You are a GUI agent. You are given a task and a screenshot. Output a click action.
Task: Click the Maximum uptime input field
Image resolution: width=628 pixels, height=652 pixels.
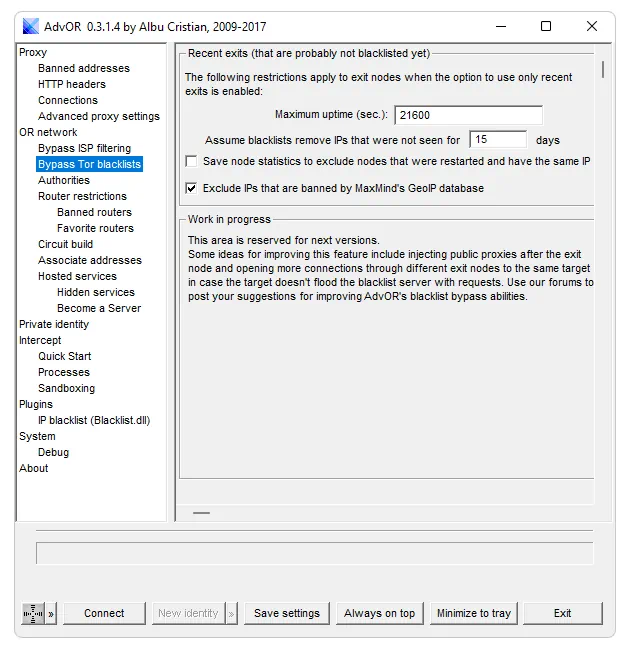click(x=468, y=115)
